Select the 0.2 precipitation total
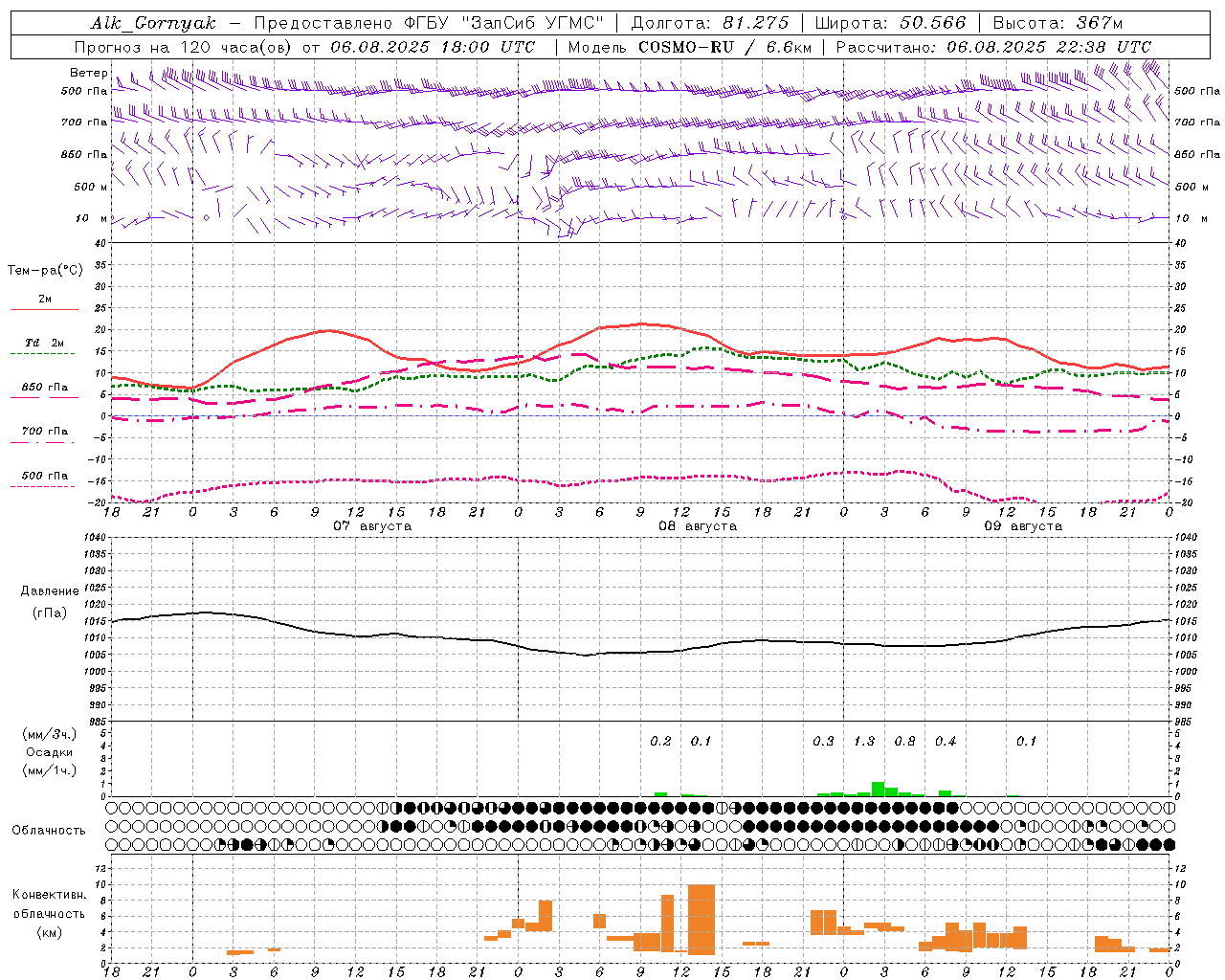The height and width of the screenshot is (980, 1225). [660, 741]
